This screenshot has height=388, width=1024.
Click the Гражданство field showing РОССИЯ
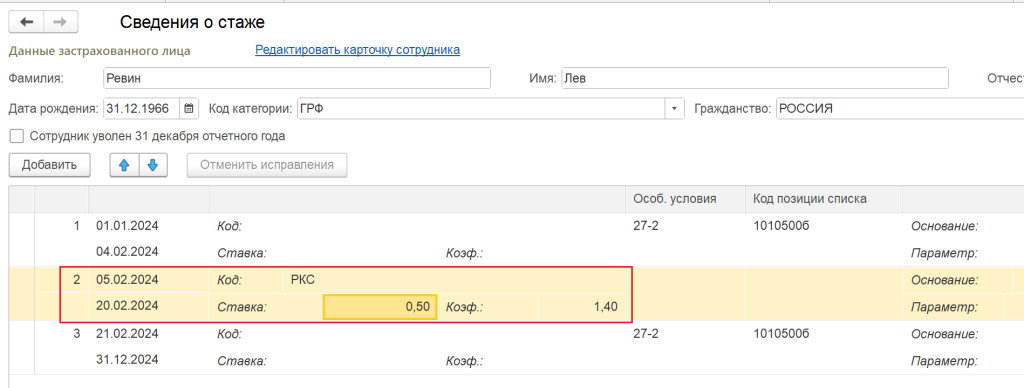point(900,109)
